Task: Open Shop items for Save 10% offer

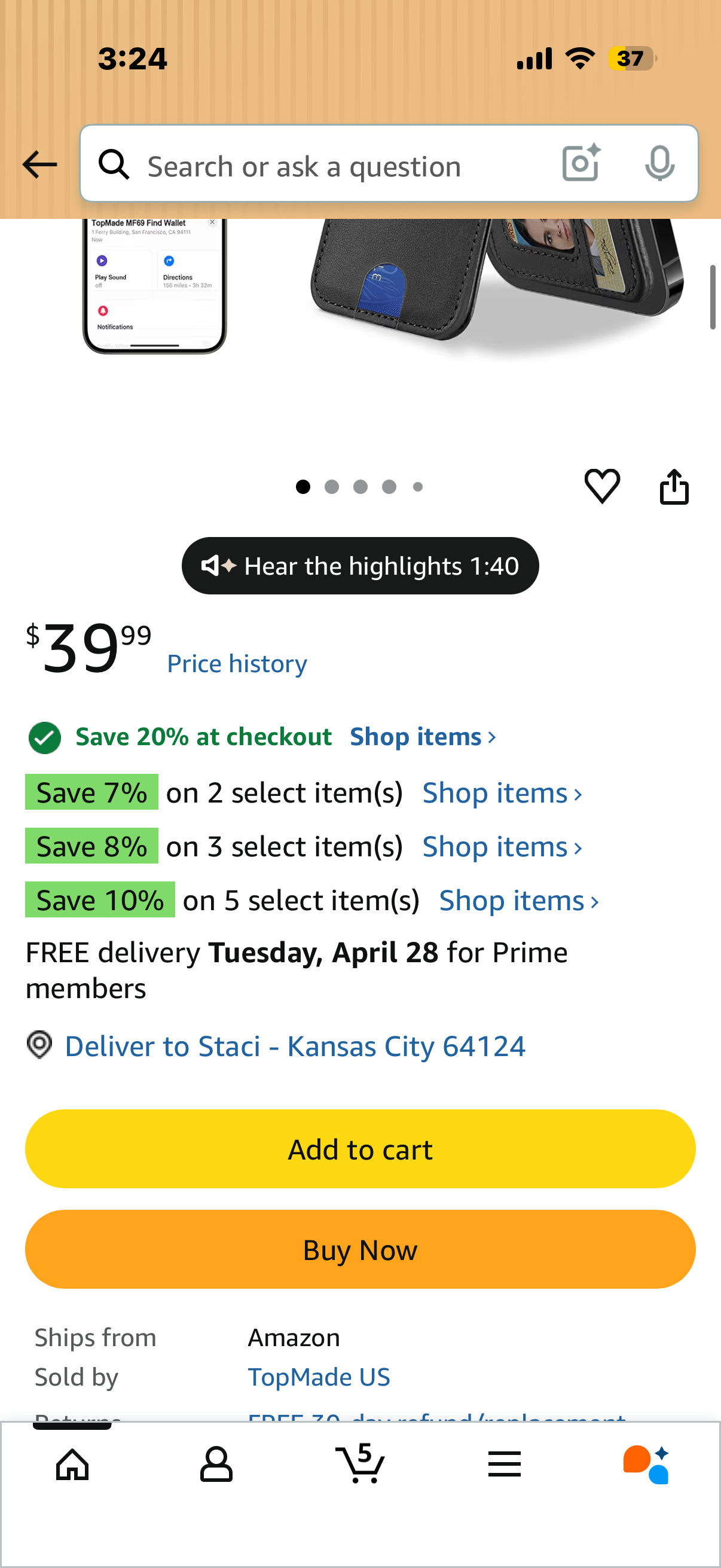Action: click(x=519, y=900)
